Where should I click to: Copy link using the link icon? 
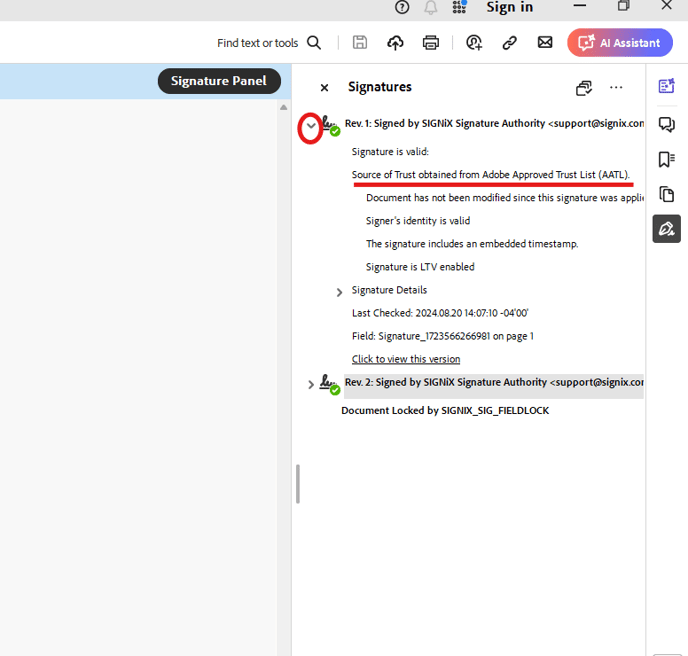tap(509, 43)
